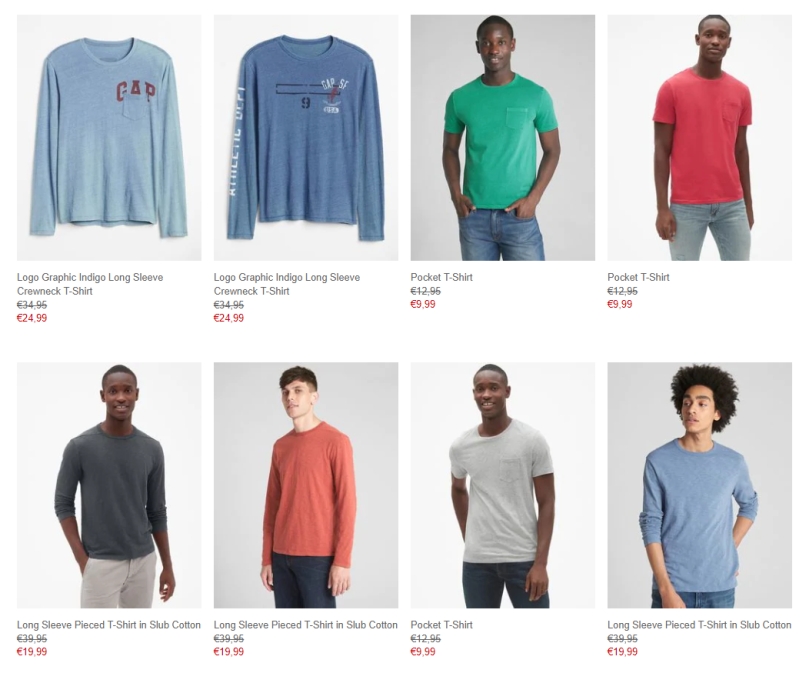800x683 pixels.
Task: Click the first Logo Graphic Indigo Long Sleeve title
Action: point(90,284)
